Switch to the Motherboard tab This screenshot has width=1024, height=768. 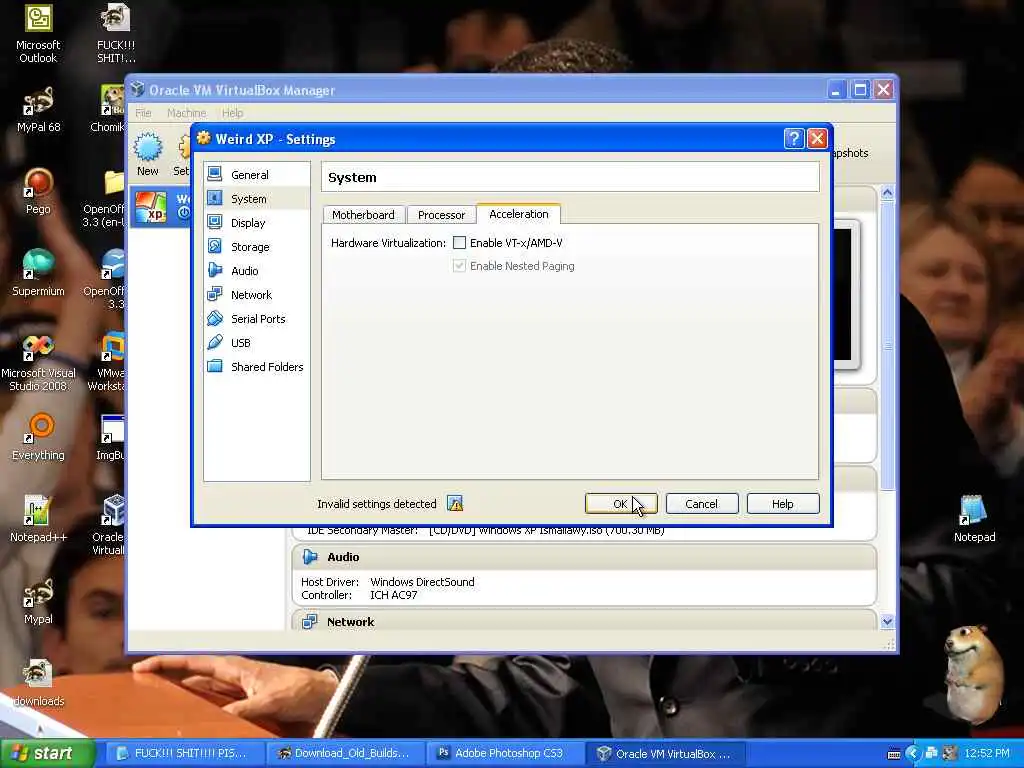363,215
